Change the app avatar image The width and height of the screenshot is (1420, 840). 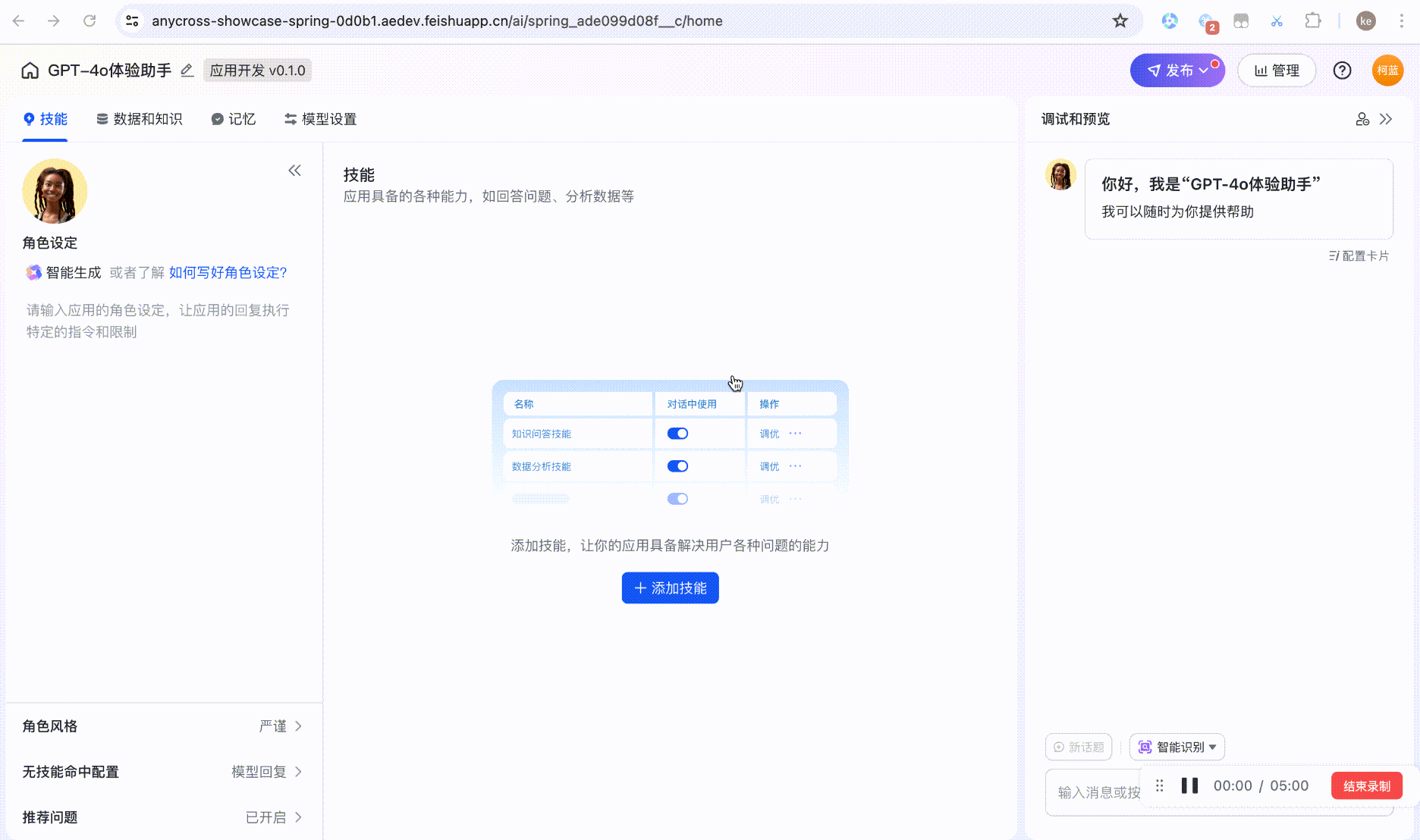tap(55, 191)
